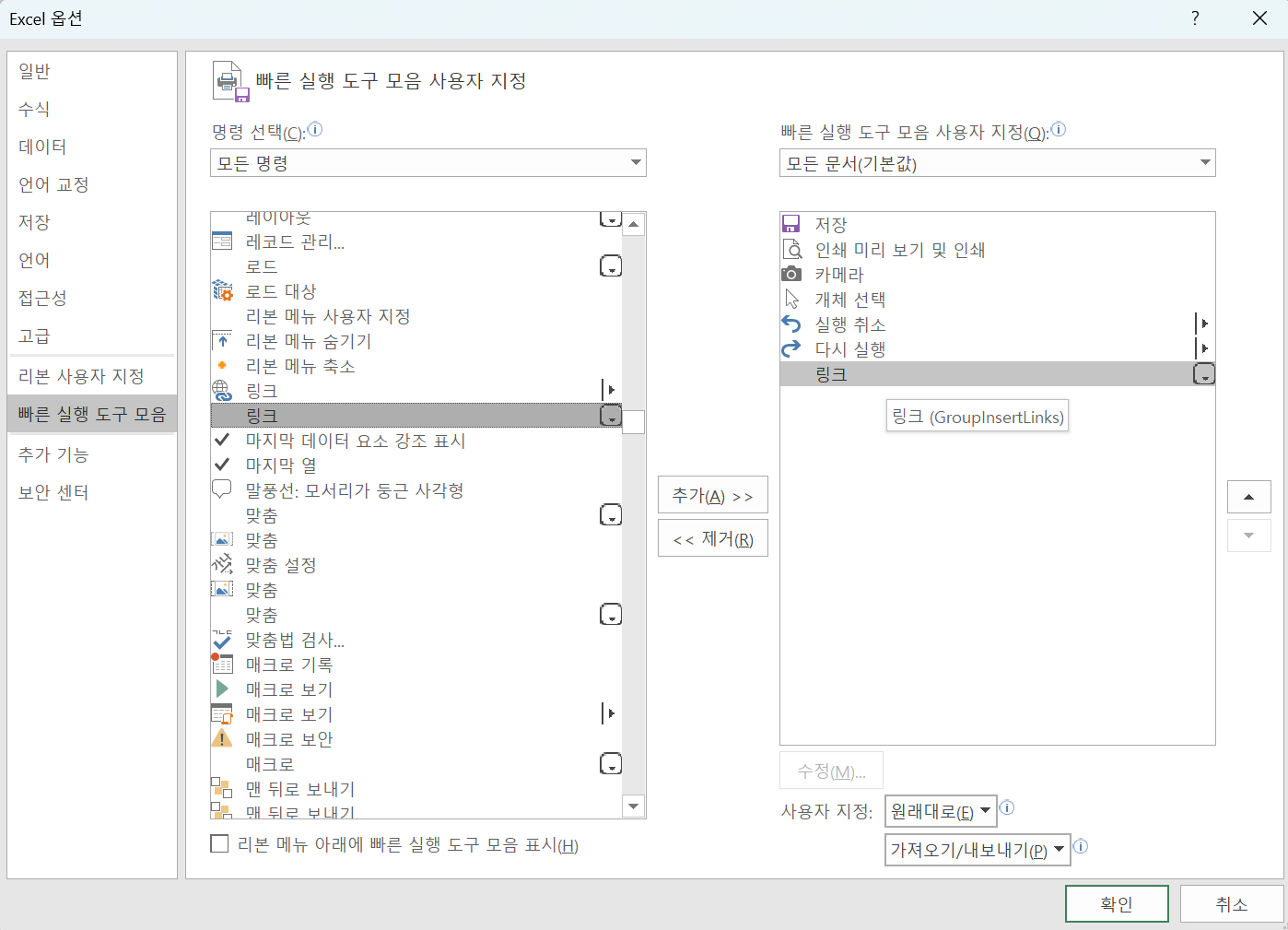Select highlighted 링크 row in command list
1288x930 pixels.
[416, 416]
